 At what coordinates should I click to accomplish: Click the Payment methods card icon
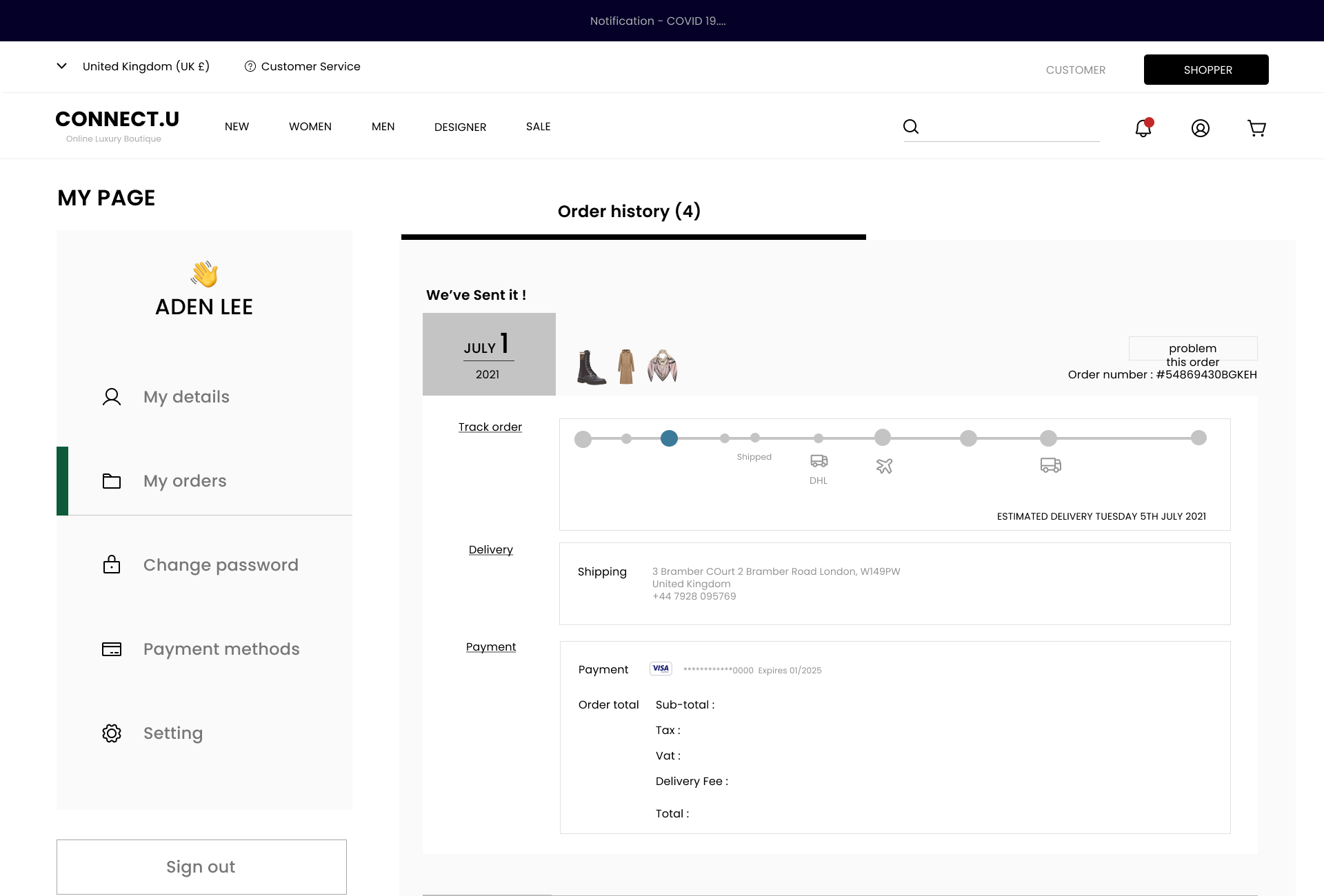(x=112, y=649)
